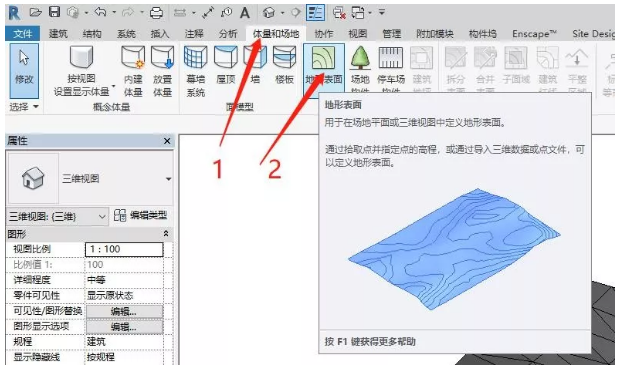This screenshot has width=627, height=376.
Task: Select the Aligned Dimension tool
Action: pyautogui.click(x=208, y=13)
